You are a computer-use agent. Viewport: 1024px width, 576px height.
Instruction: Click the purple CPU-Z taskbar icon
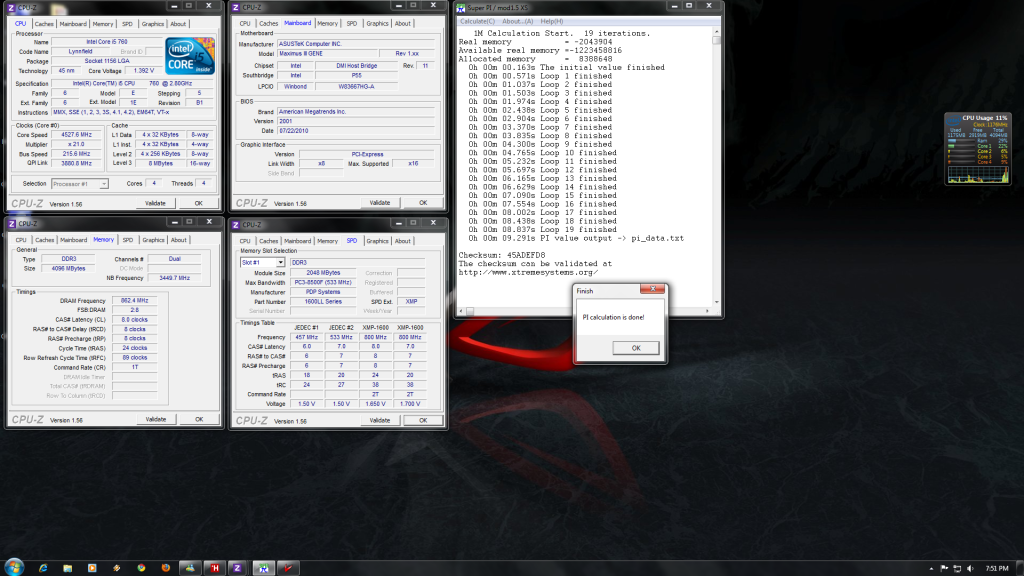237,566
